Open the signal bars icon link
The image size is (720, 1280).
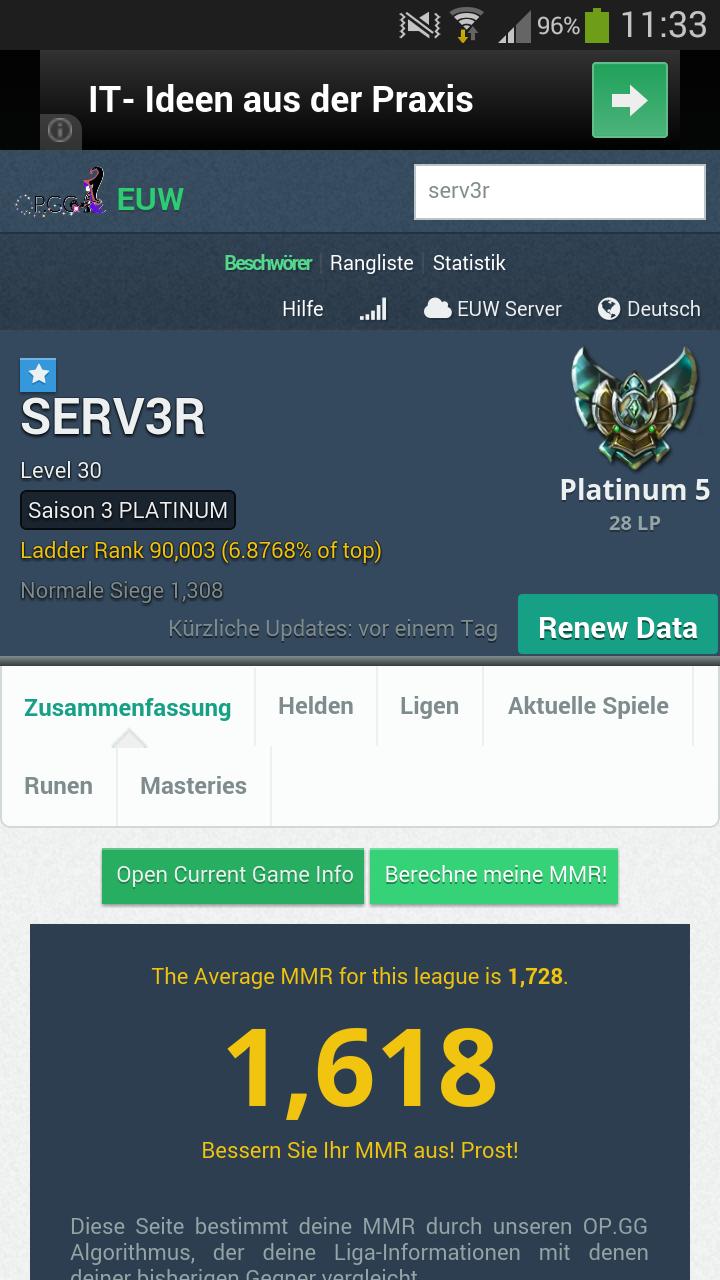tap(373, 309)
